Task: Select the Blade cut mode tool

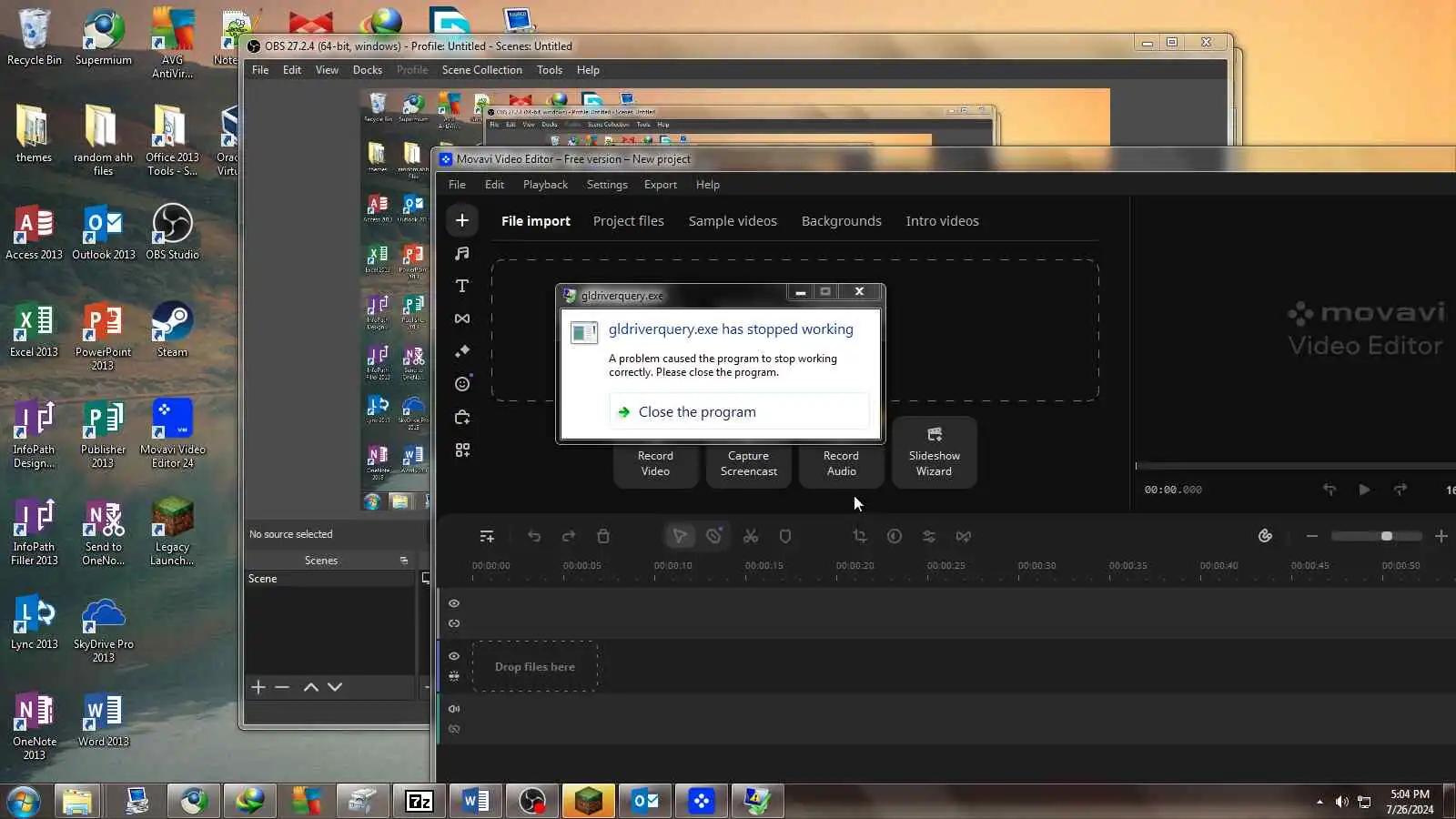Action: click(714, 537)
